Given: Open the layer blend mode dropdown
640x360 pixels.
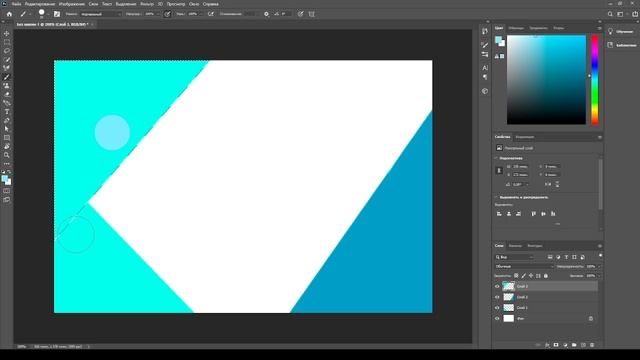Looking at the screenshot, I should point(524,266).
